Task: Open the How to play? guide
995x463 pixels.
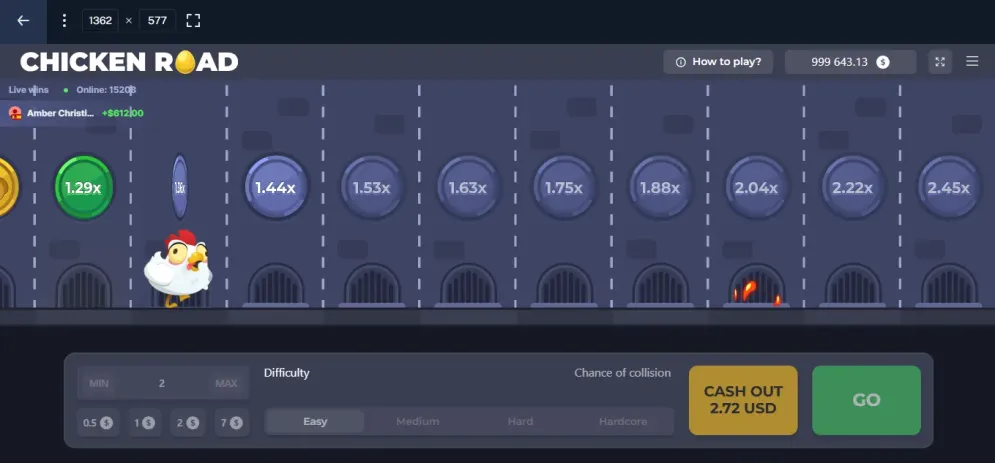Action: (718, 62)
